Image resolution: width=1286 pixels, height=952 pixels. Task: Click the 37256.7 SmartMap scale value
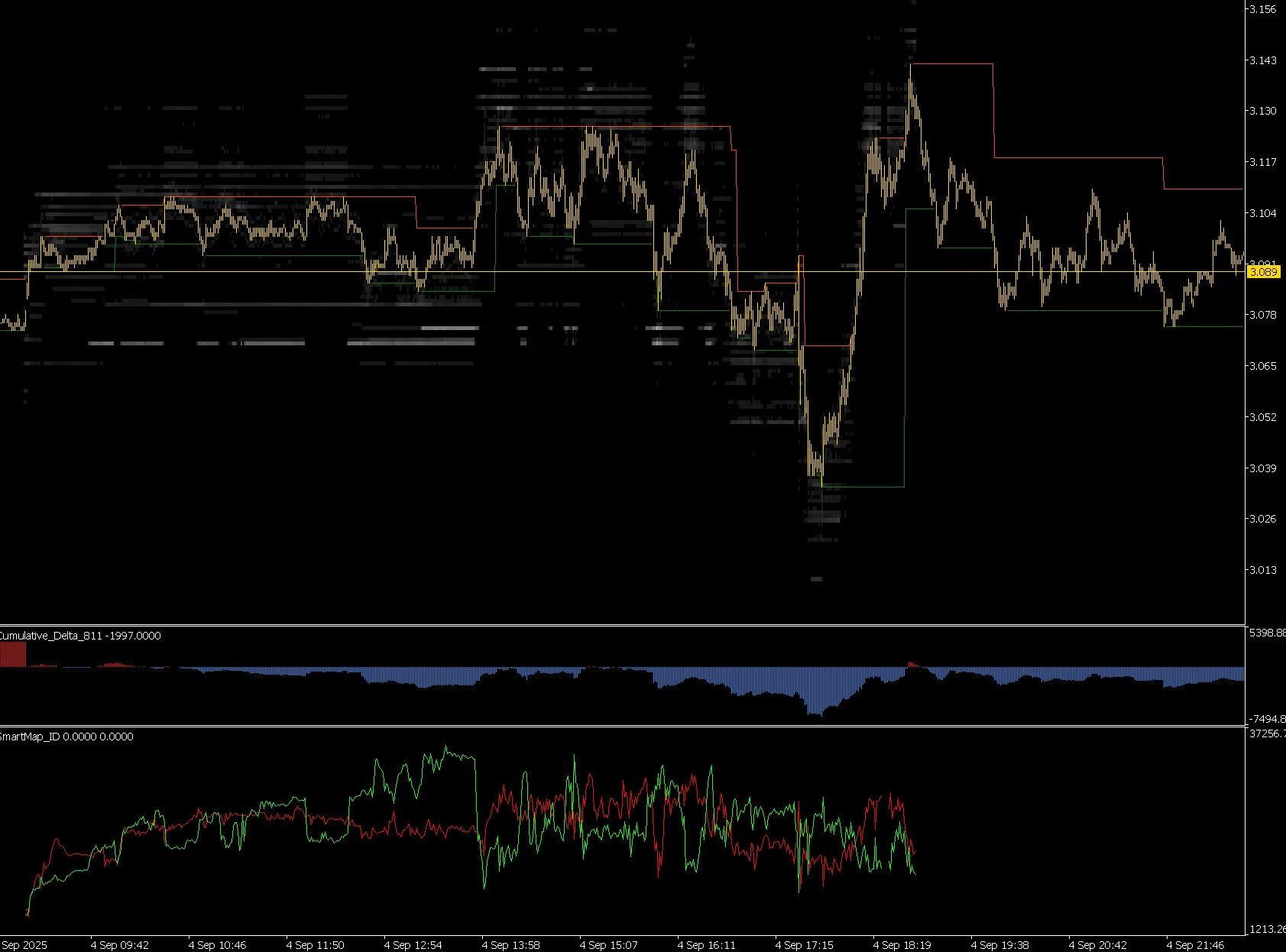pyautogui.click(x=1267, y=733)
